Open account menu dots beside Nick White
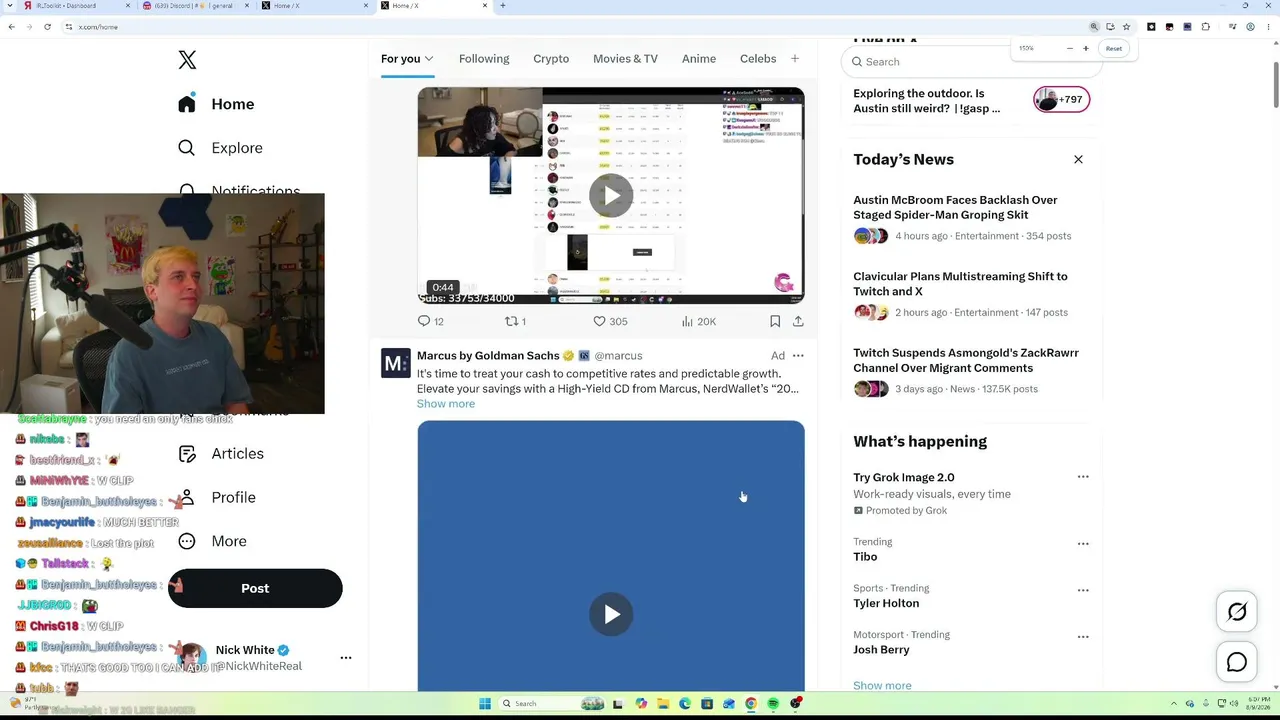Image resolution: width=1280 pixels, height=720 pixels. coord(346,658)
